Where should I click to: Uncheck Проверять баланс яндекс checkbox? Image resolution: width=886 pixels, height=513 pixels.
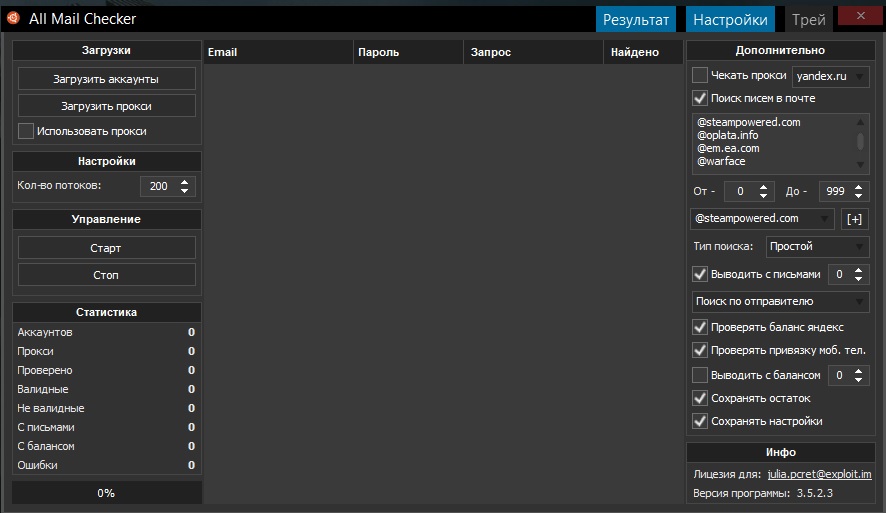(x=700, y=327)
